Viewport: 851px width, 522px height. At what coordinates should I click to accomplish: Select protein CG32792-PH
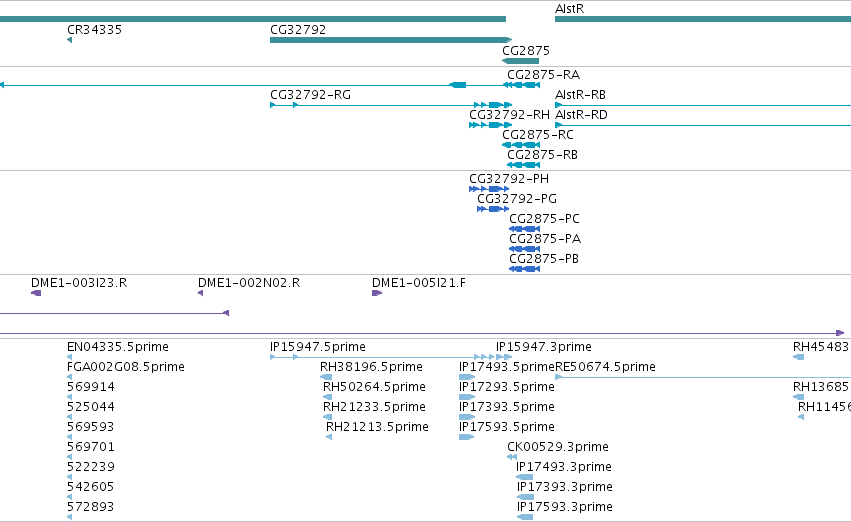[489, 189]
